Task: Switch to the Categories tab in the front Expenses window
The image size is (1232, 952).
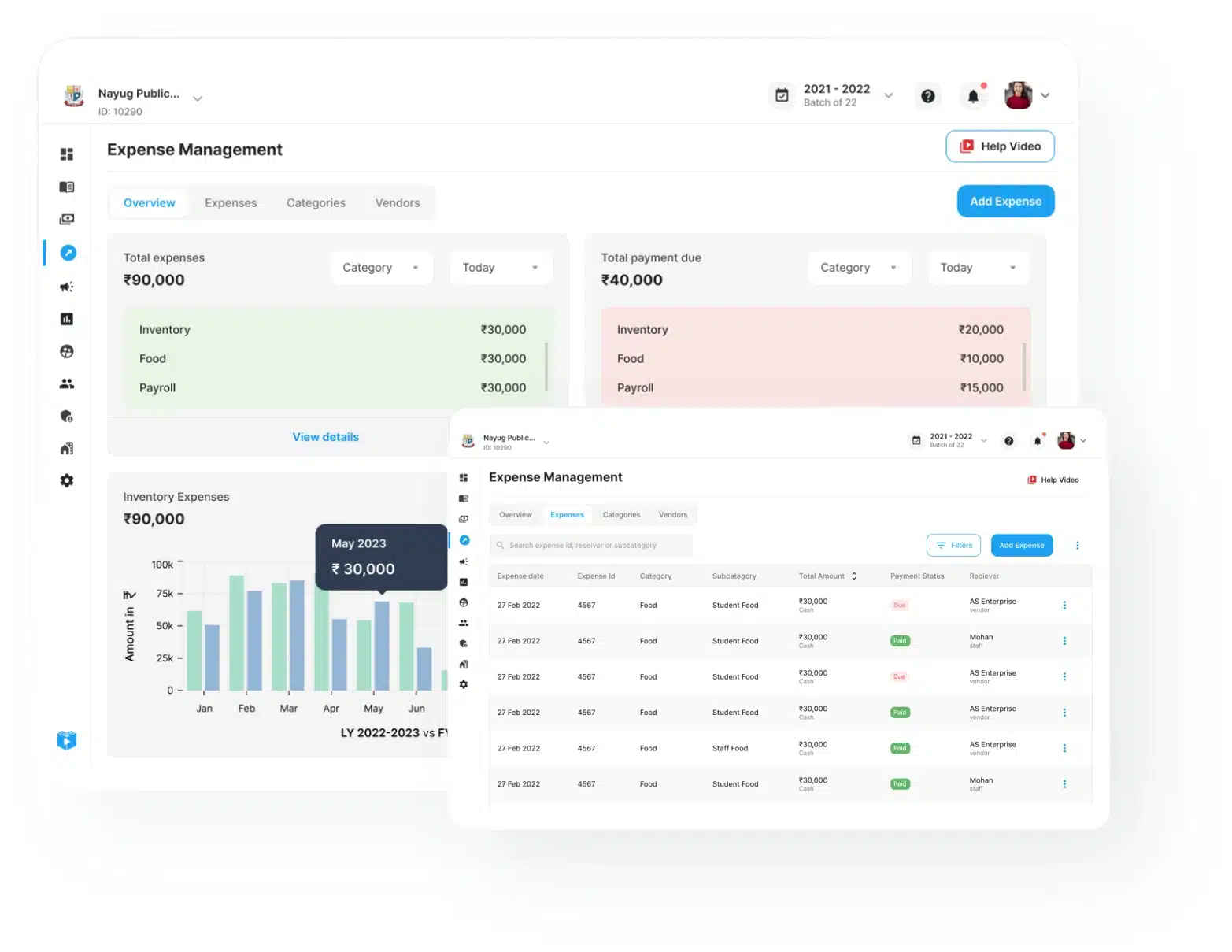Action: 621,515
